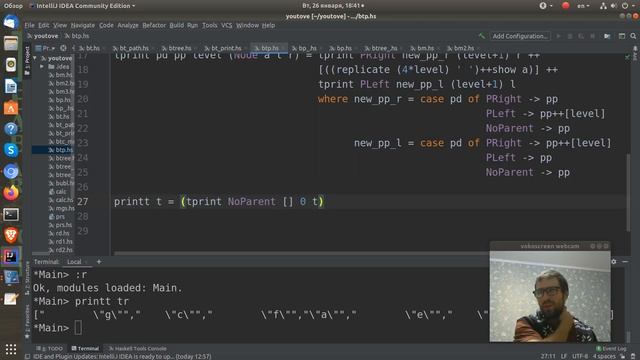
Task: Click line 27 in the editor gutter
Action: (83, 202)
